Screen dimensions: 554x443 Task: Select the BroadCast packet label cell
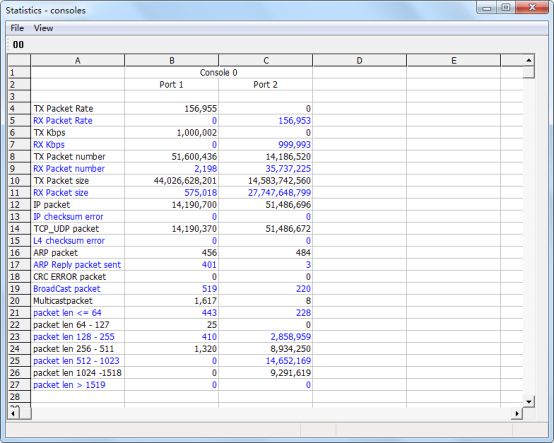[78, 289]
